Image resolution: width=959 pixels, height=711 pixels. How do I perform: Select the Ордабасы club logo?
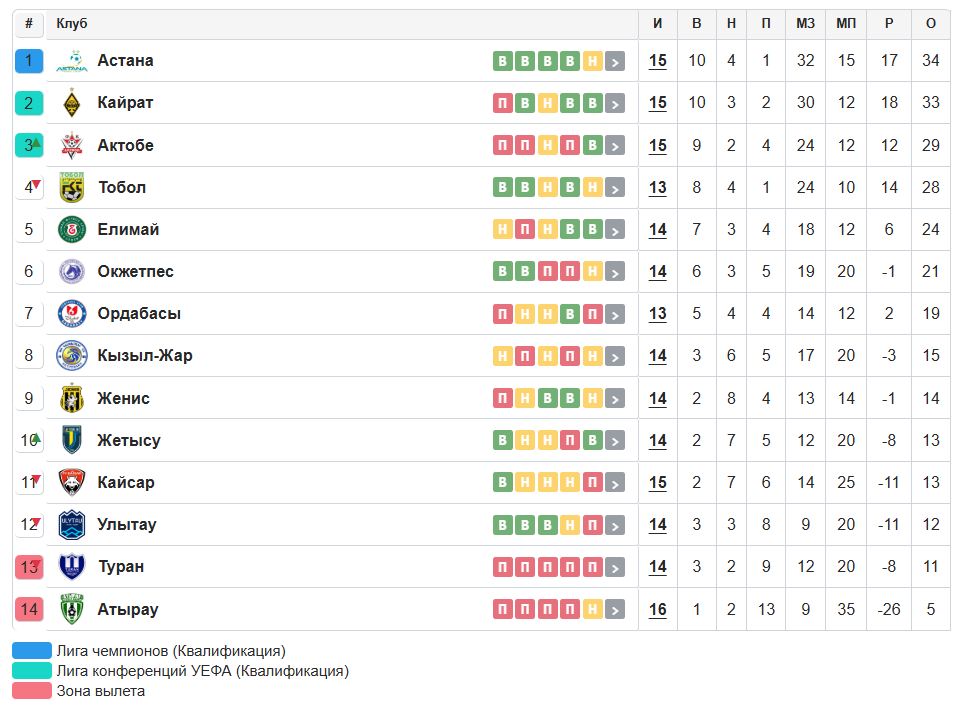click(72, 314)
